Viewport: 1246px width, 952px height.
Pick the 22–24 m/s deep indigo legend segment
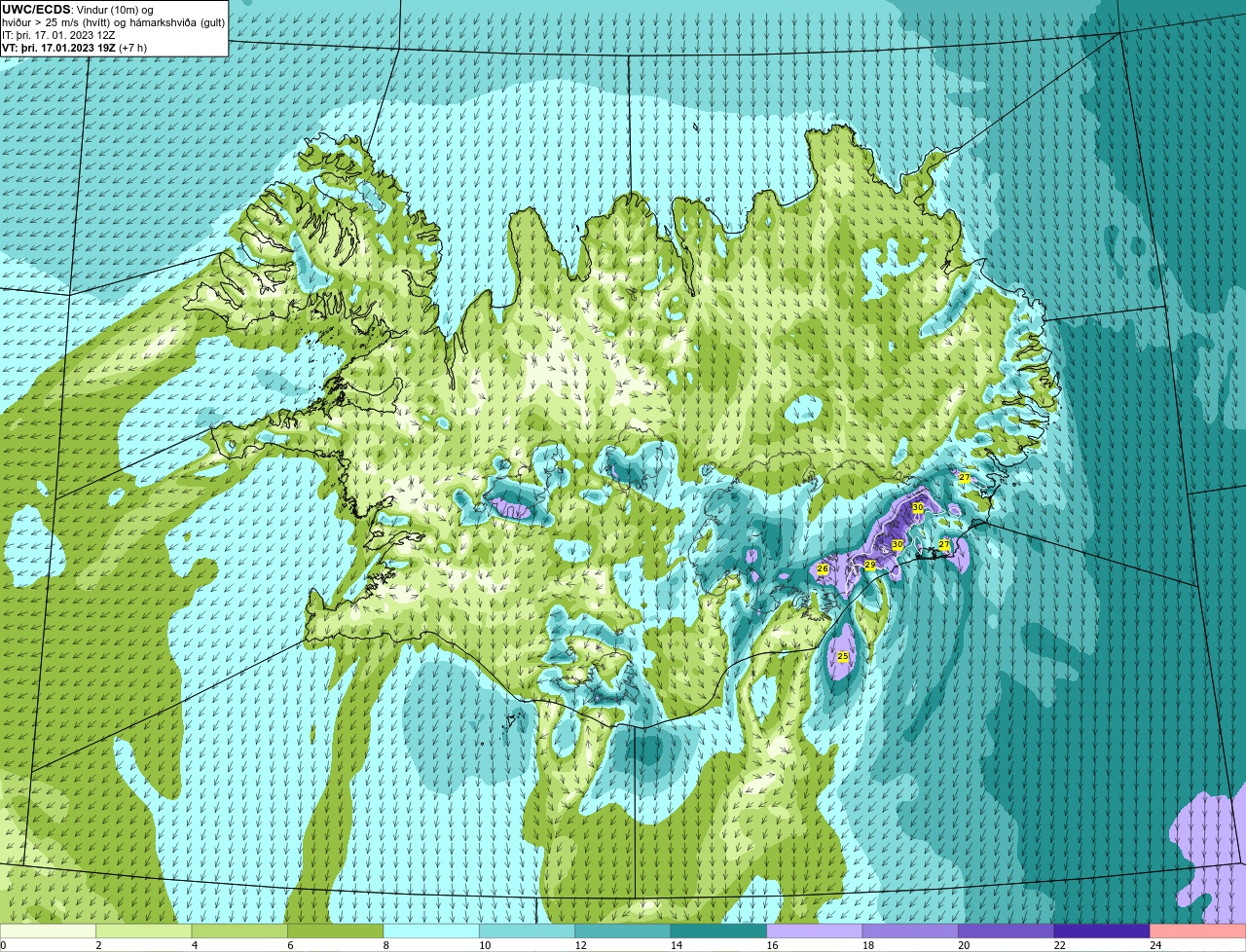click(x=1103, y=931)
